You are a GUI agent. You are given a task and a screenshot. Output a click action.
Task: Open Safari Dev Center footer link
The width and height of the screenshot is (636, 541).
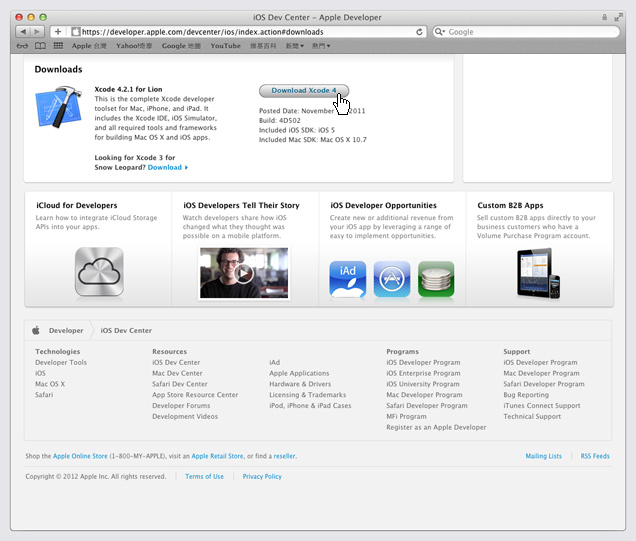coord(180,384)
